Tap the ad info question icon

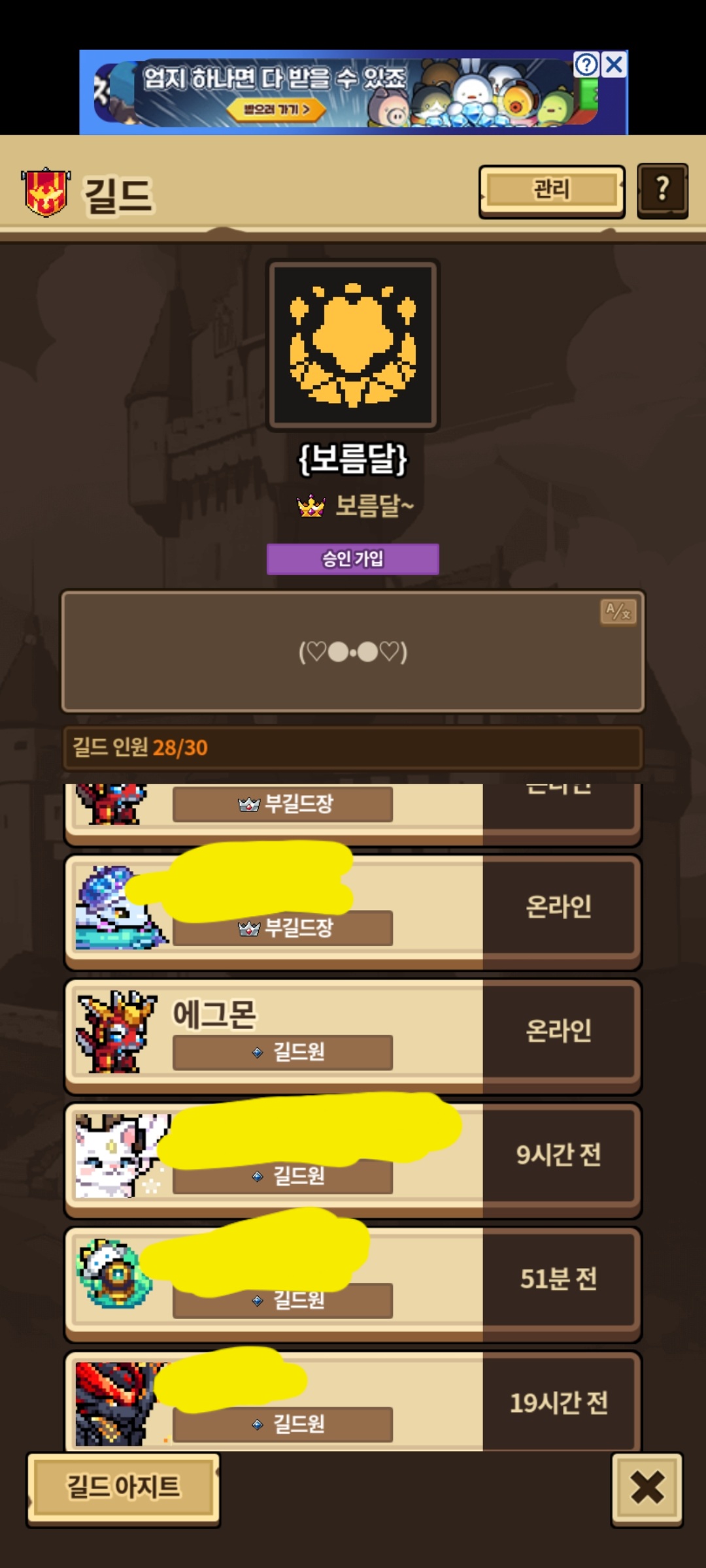586,65
